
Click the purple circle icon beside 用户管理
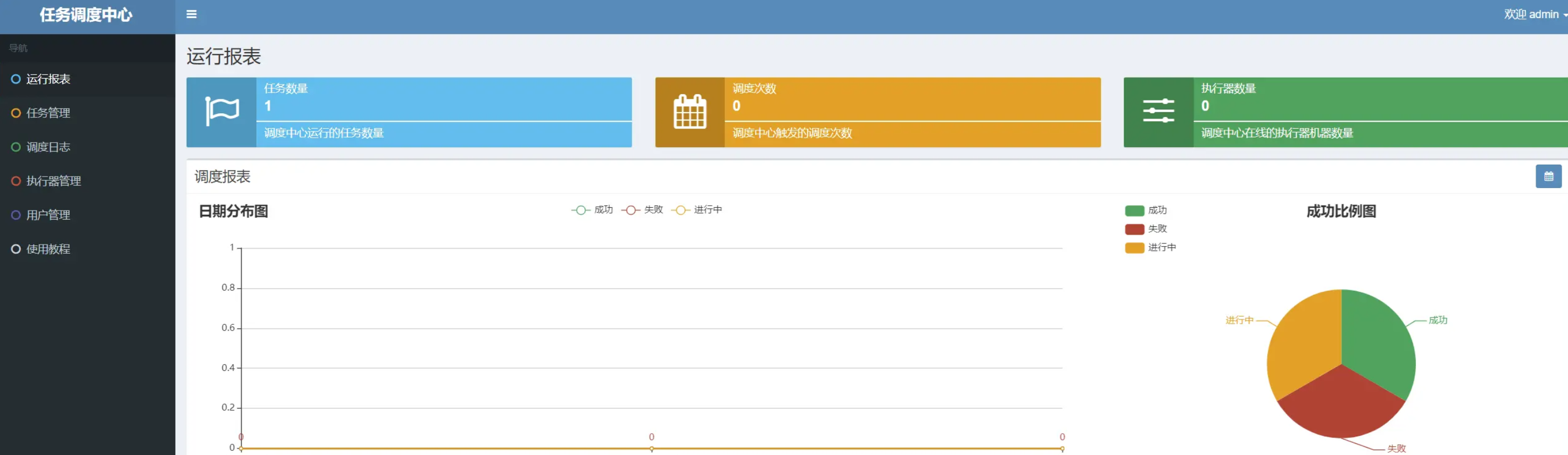pyautogui.click(x=16, y=215)
